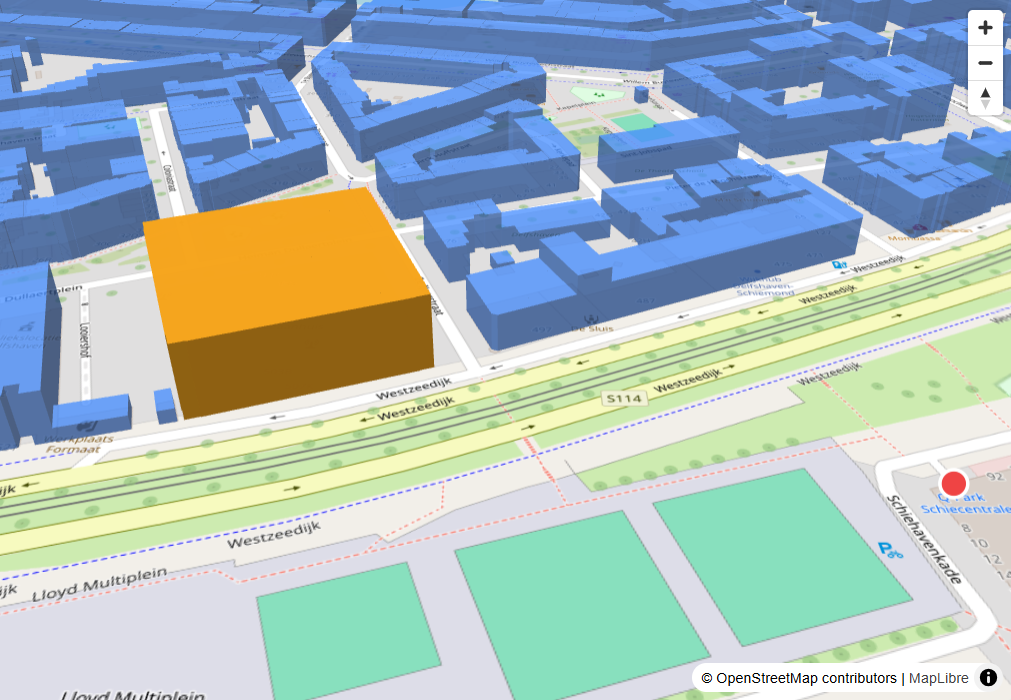Click the Q-Park Schiecentrale label
The width and height of the screenshot is (1011, 700).
click(x=965, y=503)
